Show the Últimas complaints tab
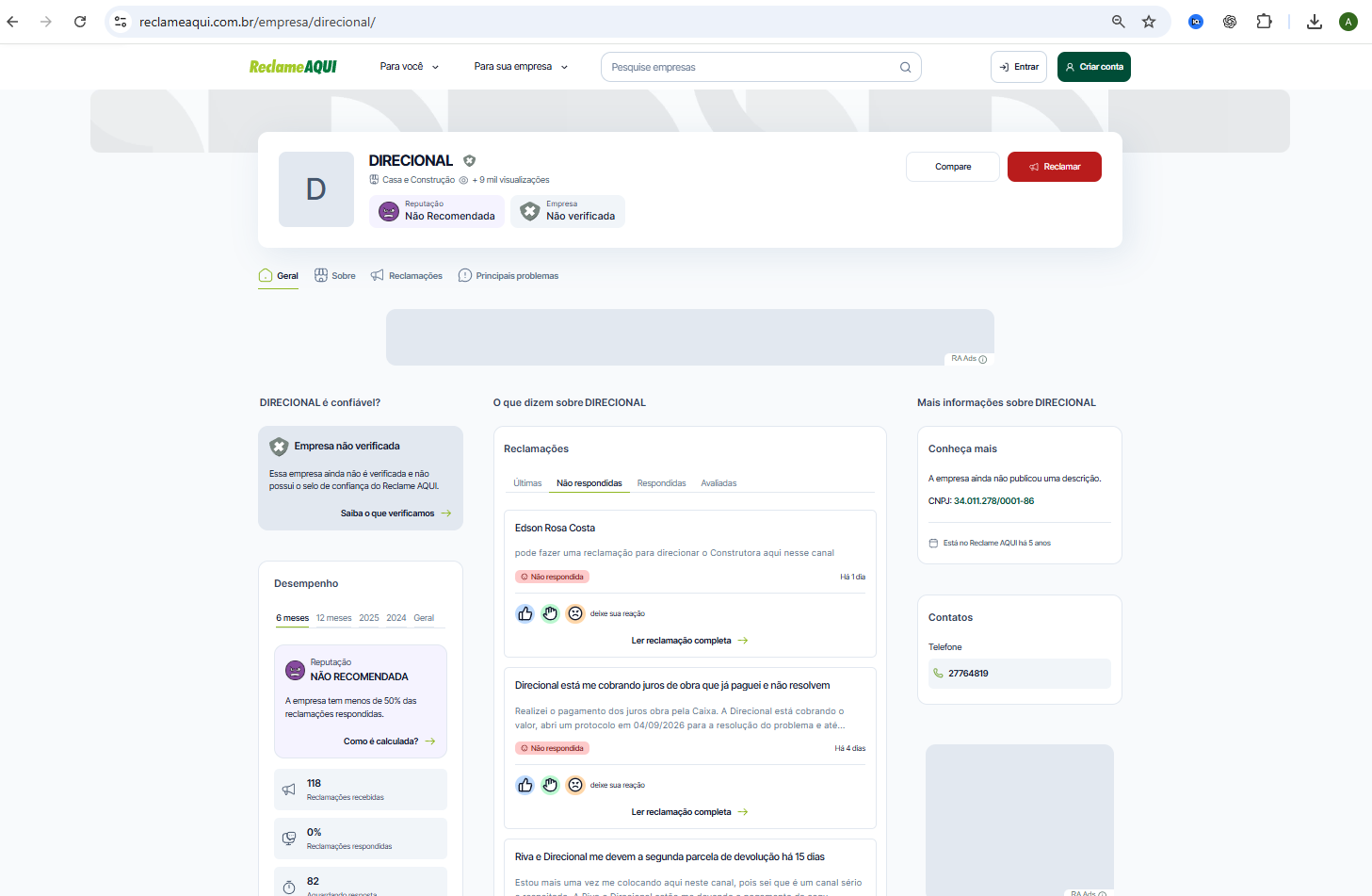Screen dimensions: 1372x896 [x=527, y=483]
